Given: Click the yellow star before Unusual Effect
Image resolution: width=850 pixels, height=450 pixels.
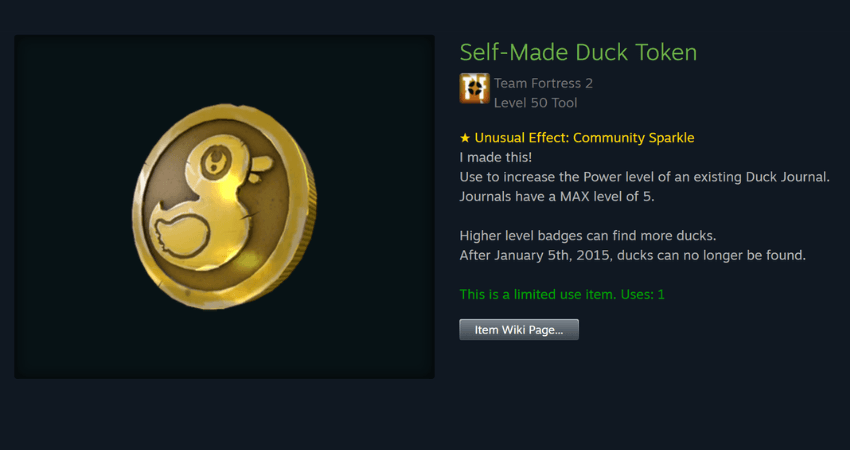Looking at the screenshot, I should point(465,138).
